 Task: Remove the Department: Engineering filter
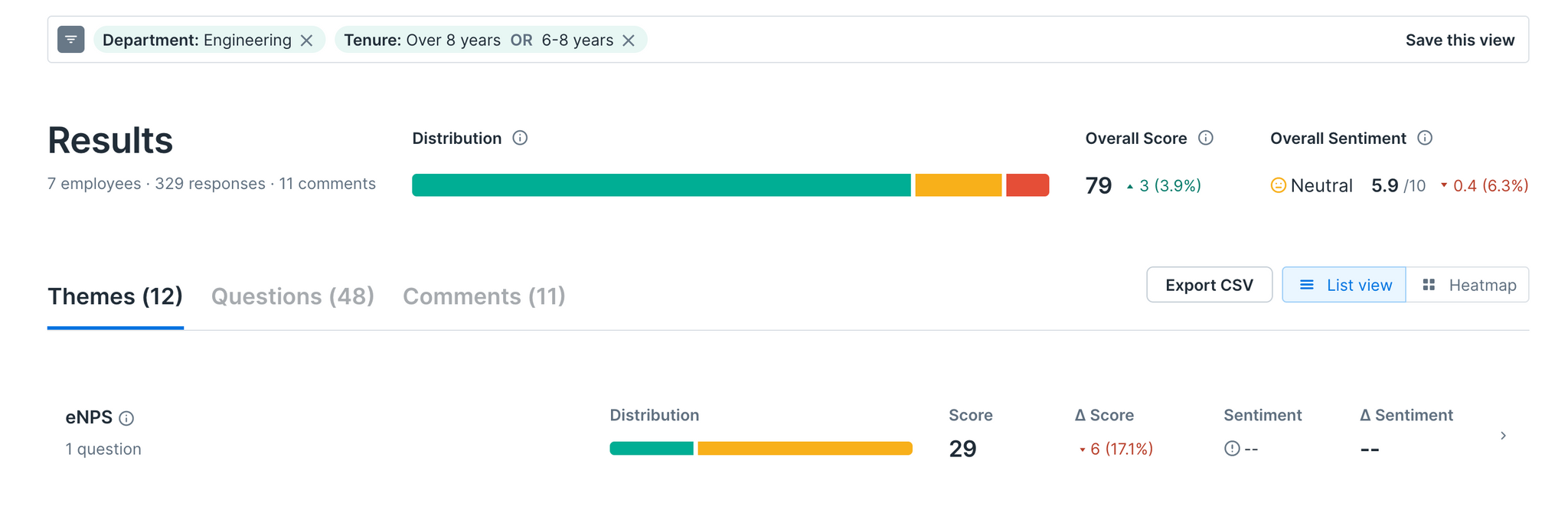coord(306,41)
